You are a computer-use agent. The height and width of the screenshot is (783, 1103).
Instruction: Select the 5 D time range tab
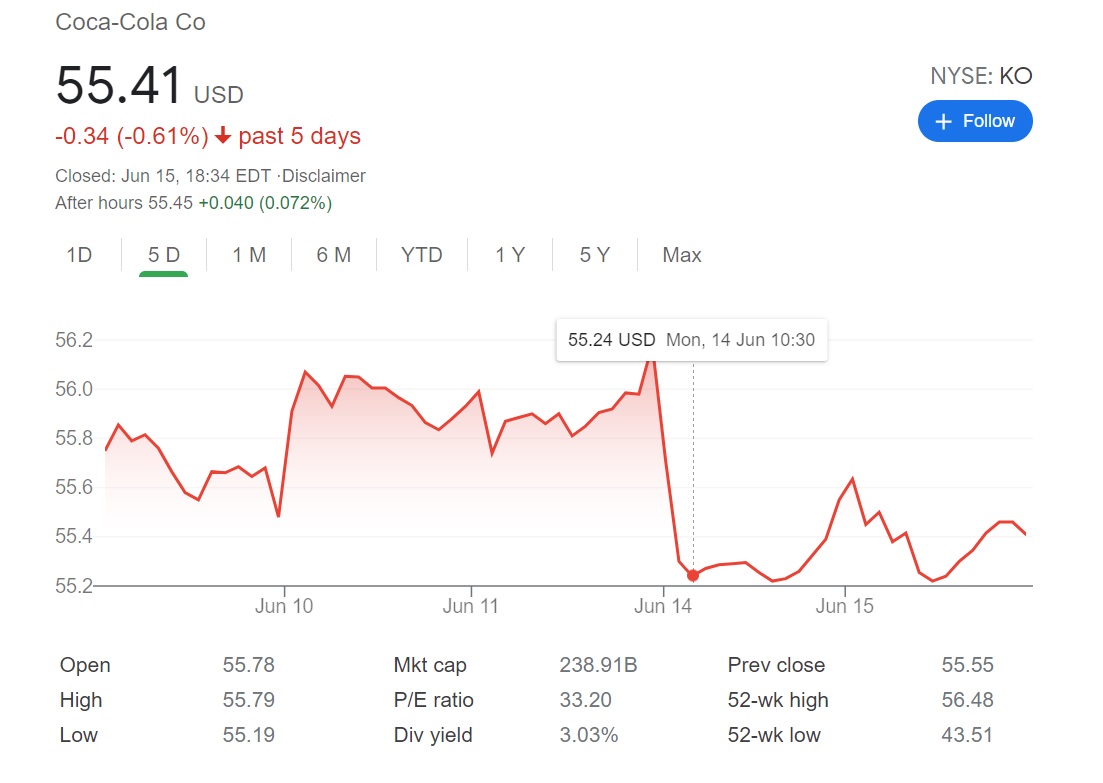pos(164,255)
